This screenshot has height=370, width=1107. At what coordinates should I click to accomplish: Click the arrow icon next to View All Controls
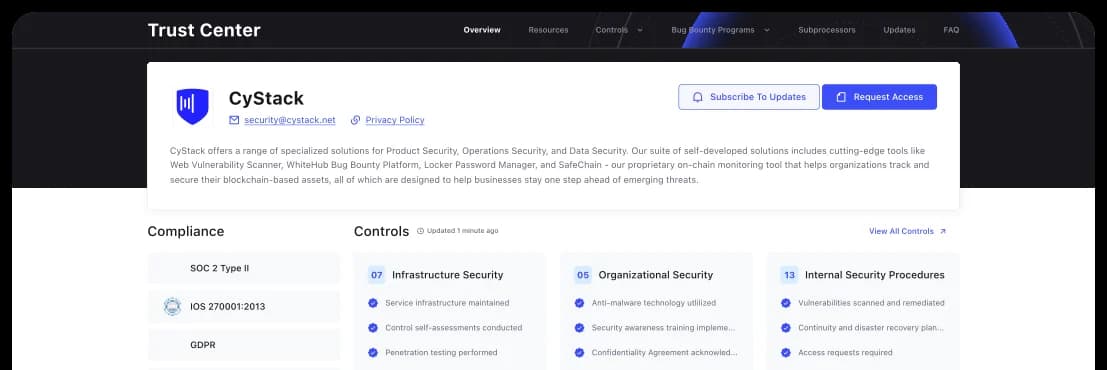(943, 231)
